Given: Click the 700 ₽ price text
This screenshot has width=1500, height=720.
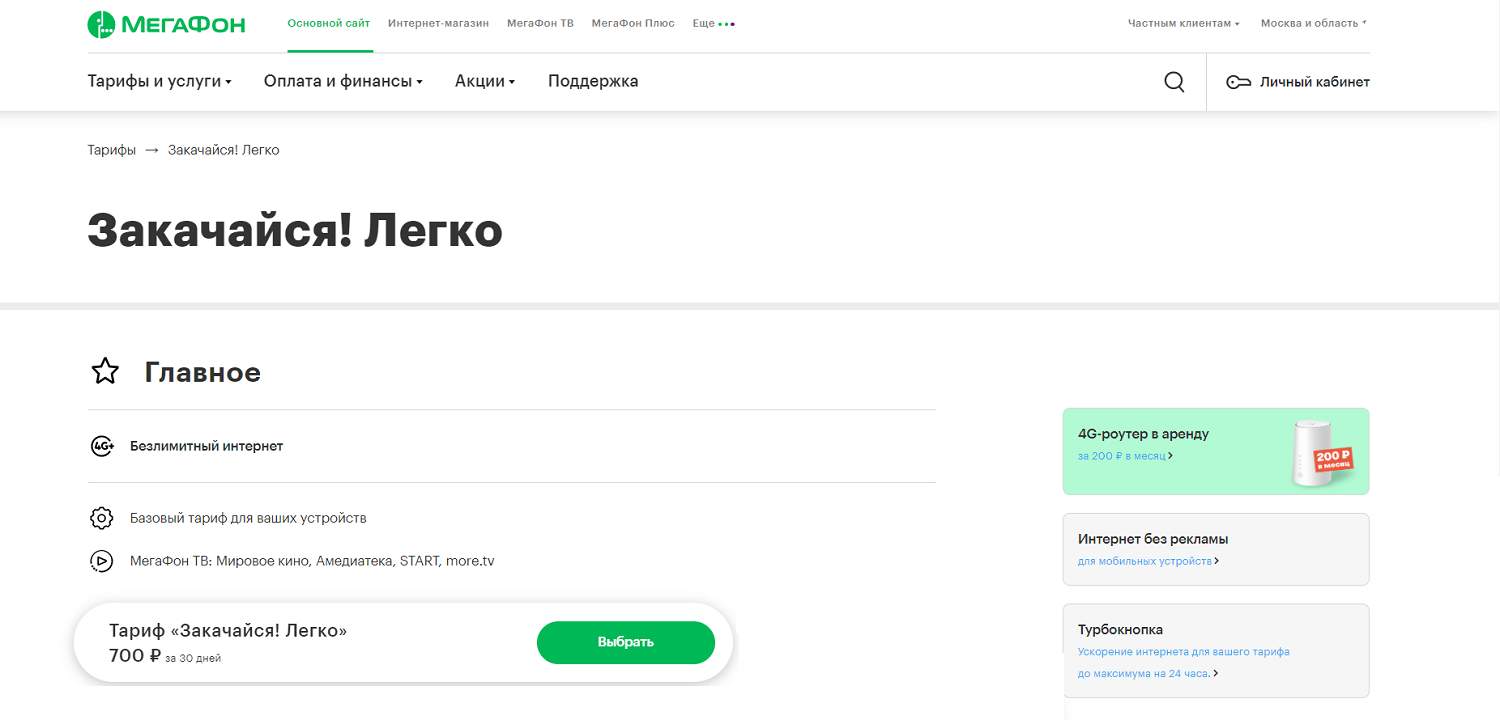Looking at the screenshot, I should [x=135, y=656].
